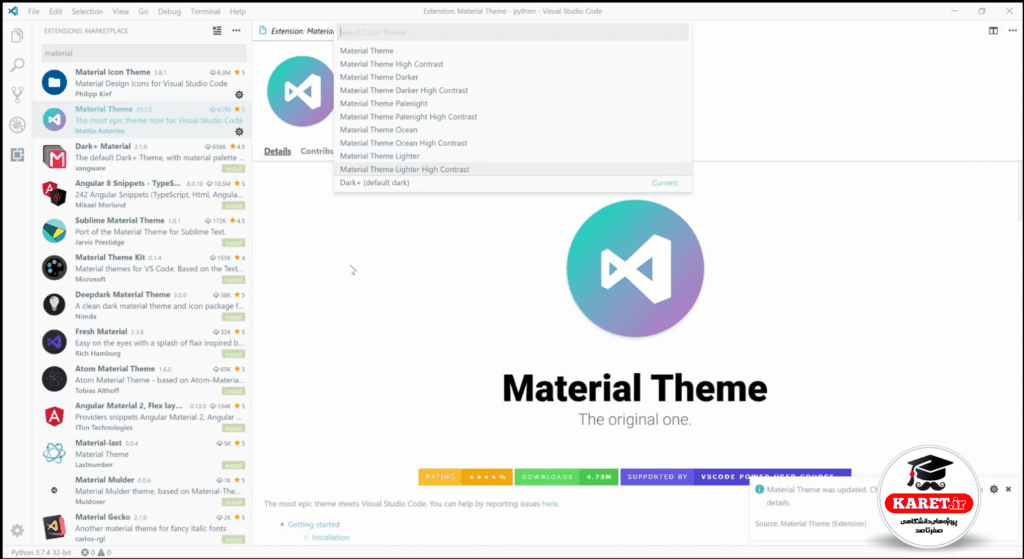This screenshot has width=1024, height=559.
Task: Click Material Icon Theme manage gear
Action: pos(239,95)
